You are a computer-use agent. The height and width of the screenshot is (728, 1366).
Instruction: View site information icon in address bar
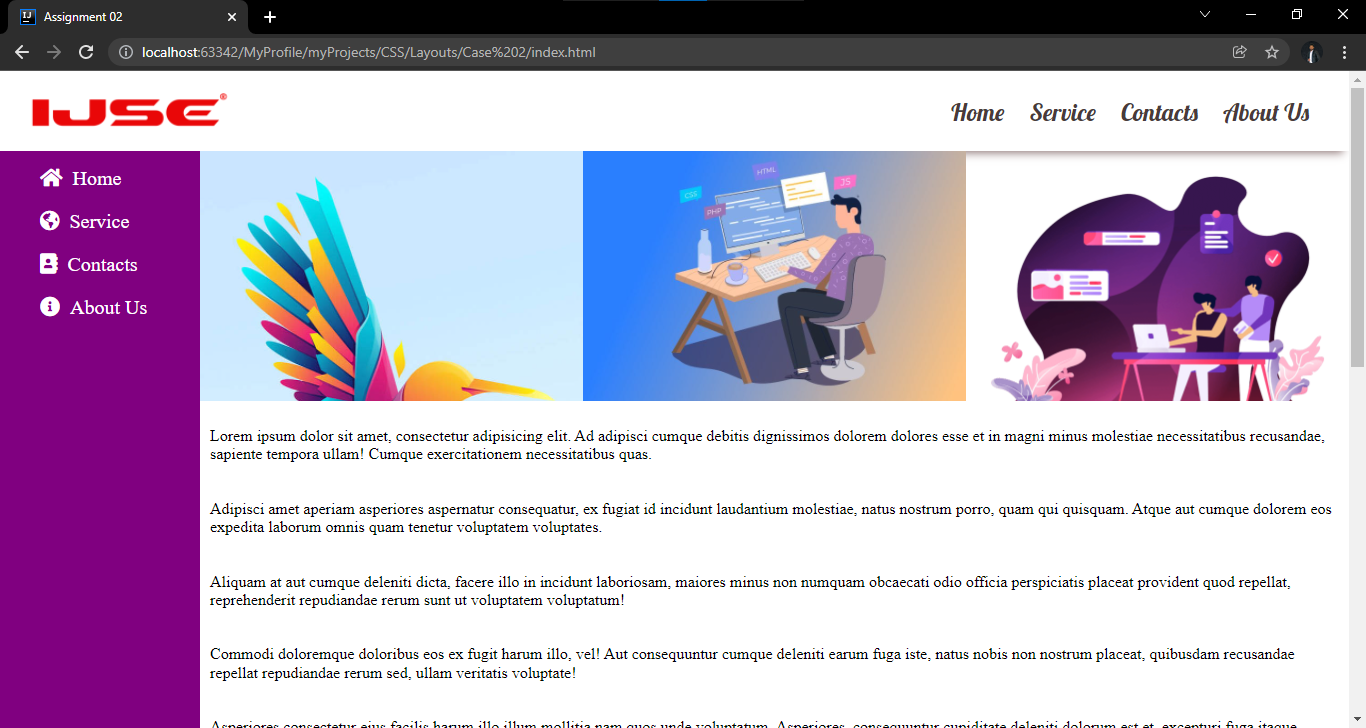click(126, 52)
